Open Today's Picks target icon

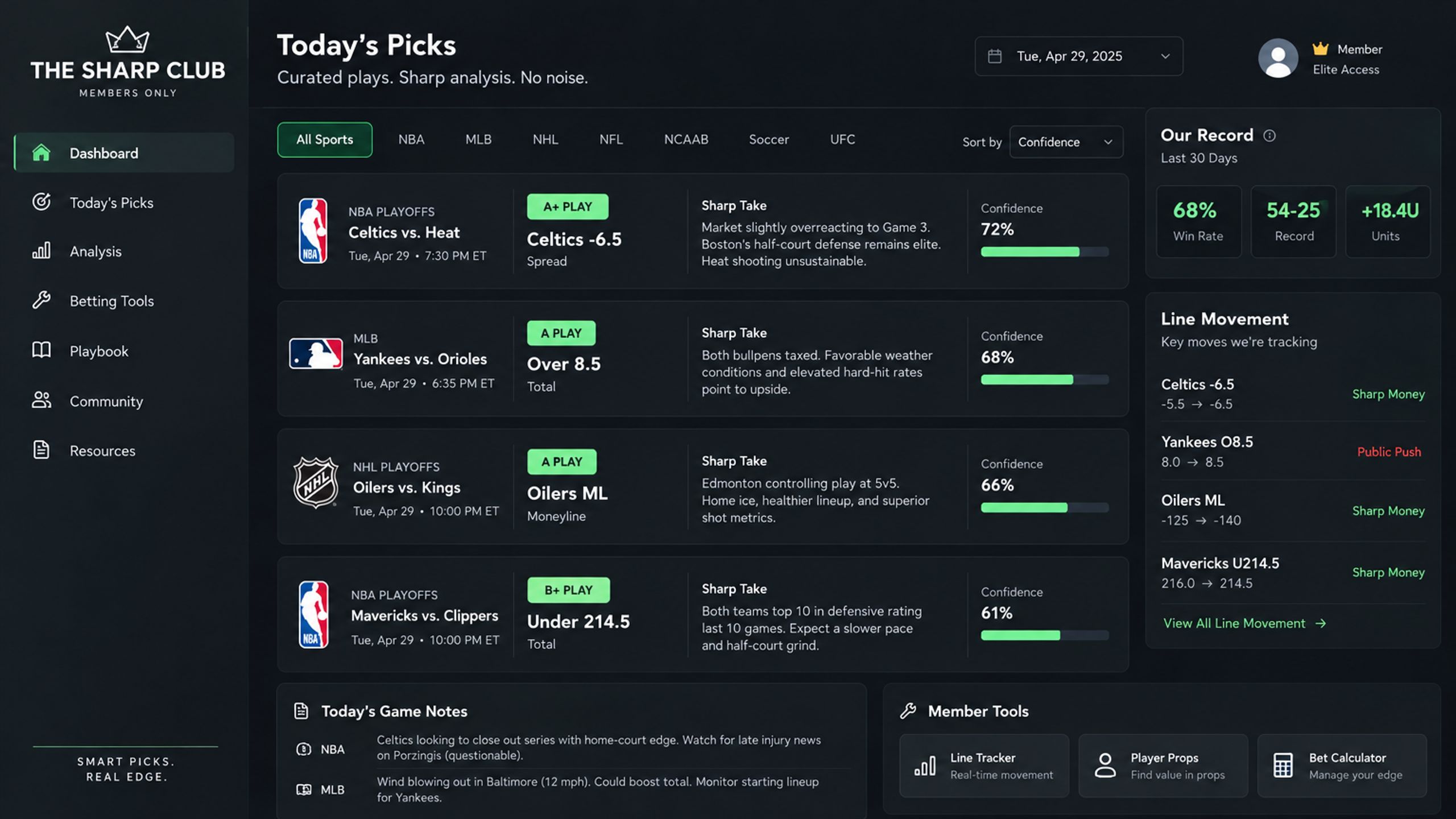pyautogui.click(x=41, y=202)
